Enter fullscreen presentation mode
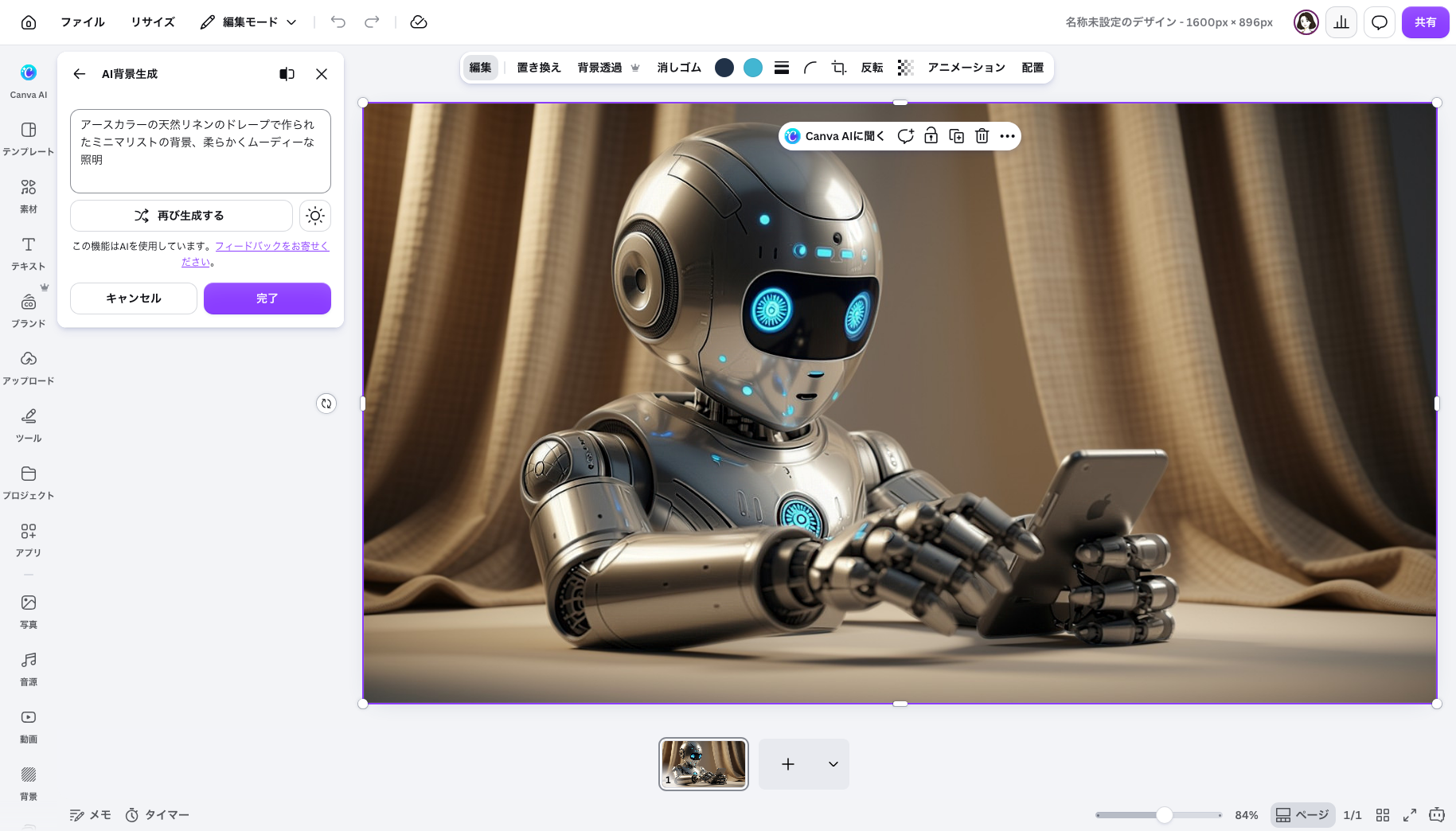 [x=1410, y=815]
